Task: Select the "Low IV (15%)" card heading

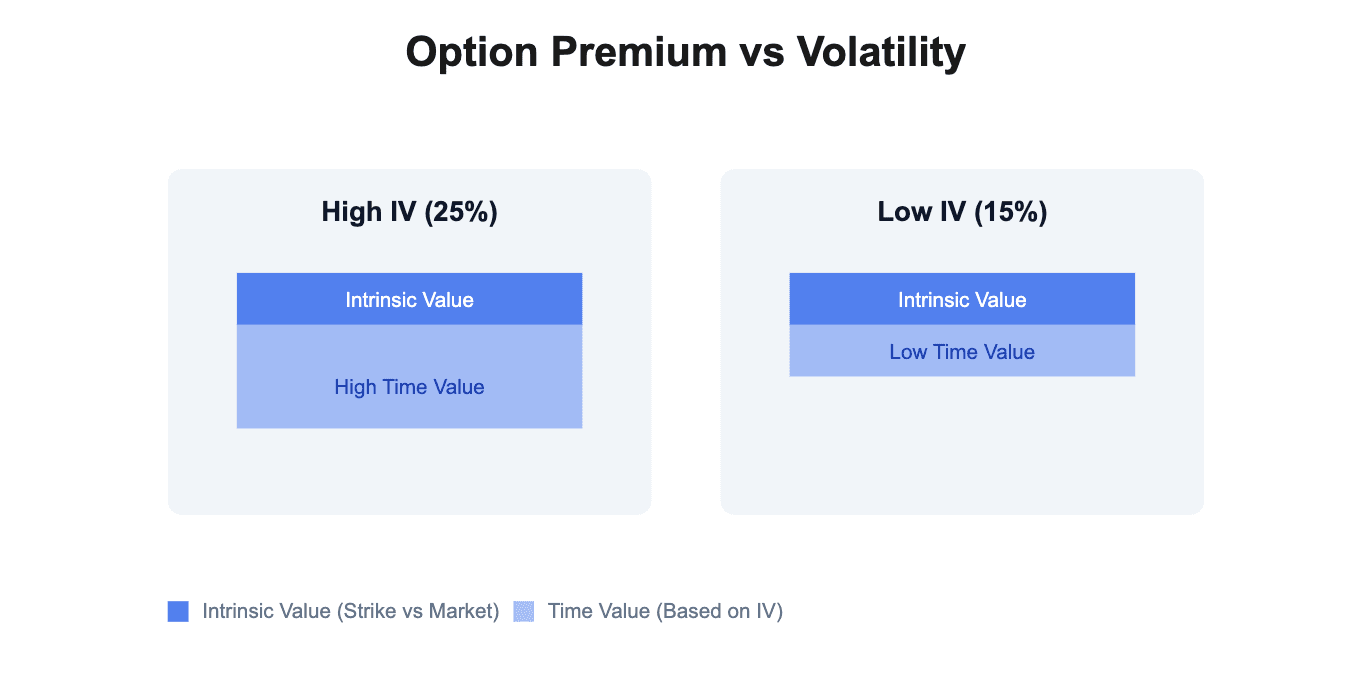Action: click(962, 212)
